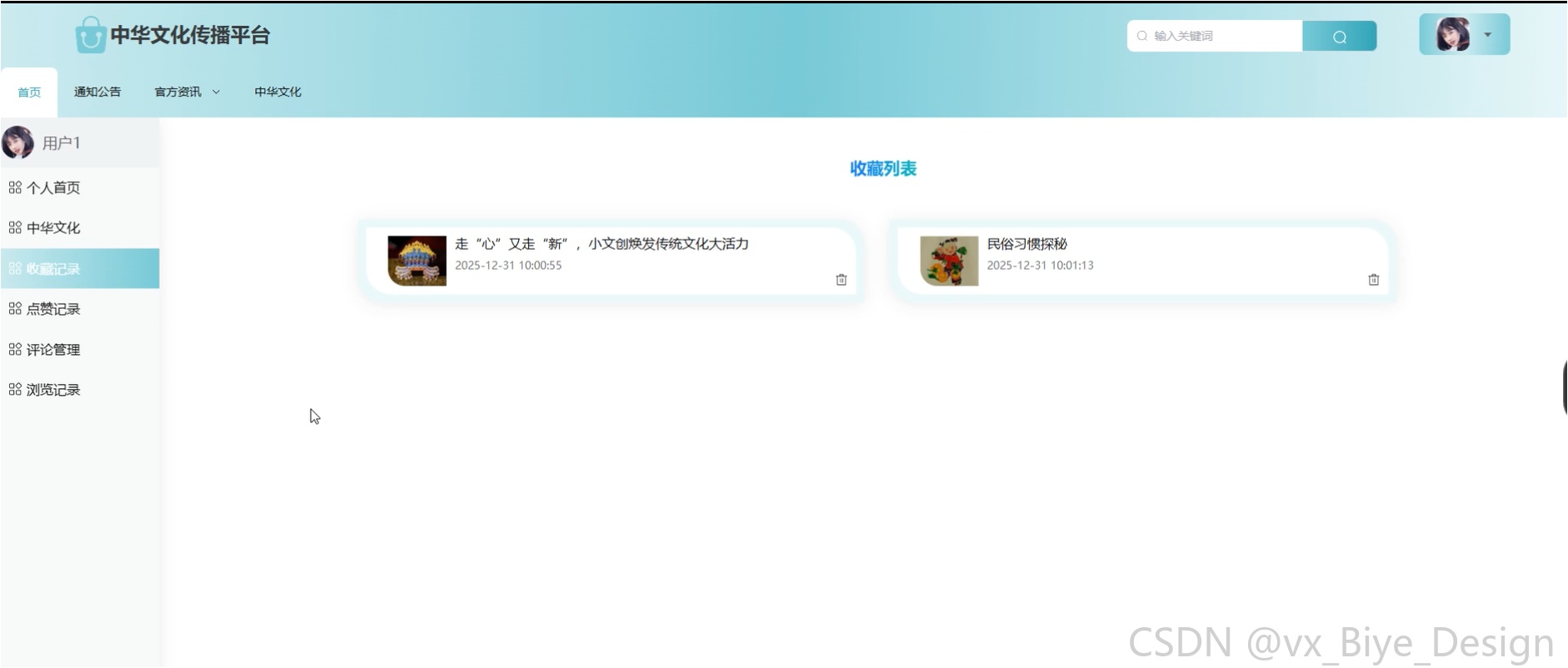Screen dimensions: 1568x668
Task: Delete the 民俗习惯探秘 favorite with trash icon
Action: pos(1374,280)
